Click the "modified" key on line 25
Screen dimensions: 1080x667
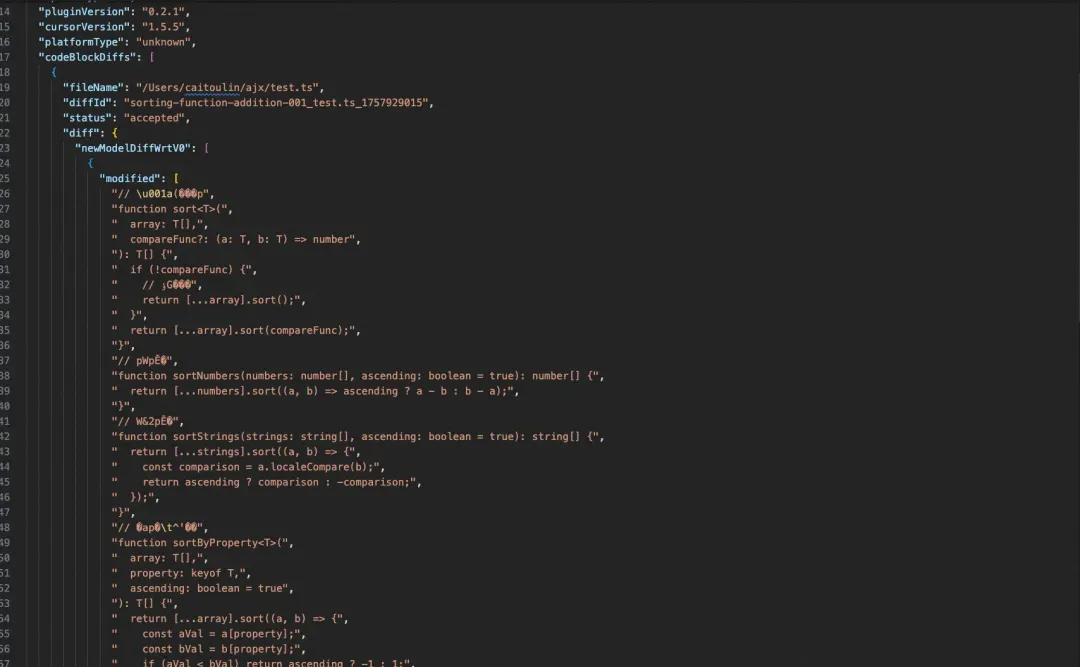[129, 178]
